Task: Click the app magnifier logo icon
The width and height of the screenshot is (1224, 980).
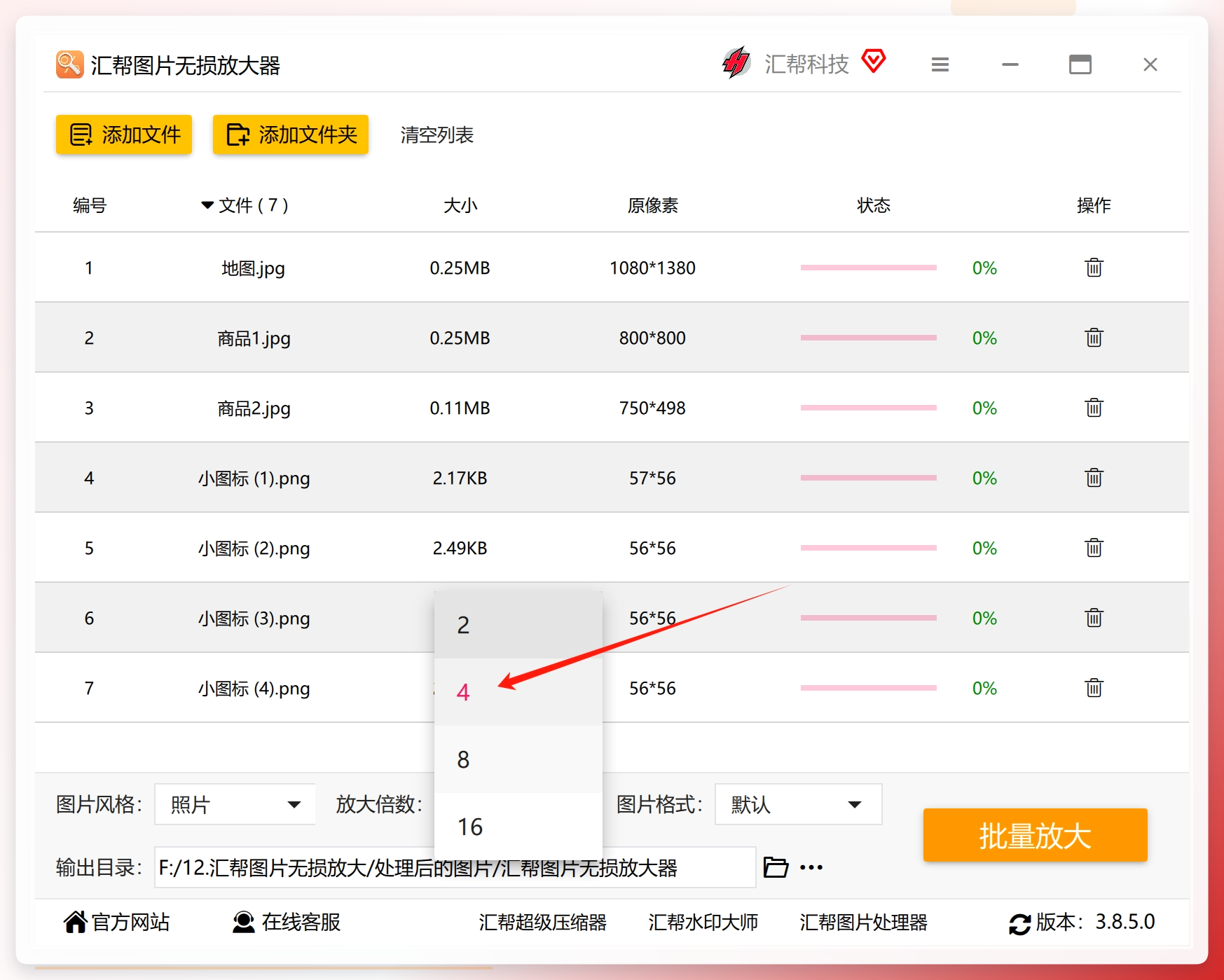Action: pyautogui.click(x=70, y=64)
